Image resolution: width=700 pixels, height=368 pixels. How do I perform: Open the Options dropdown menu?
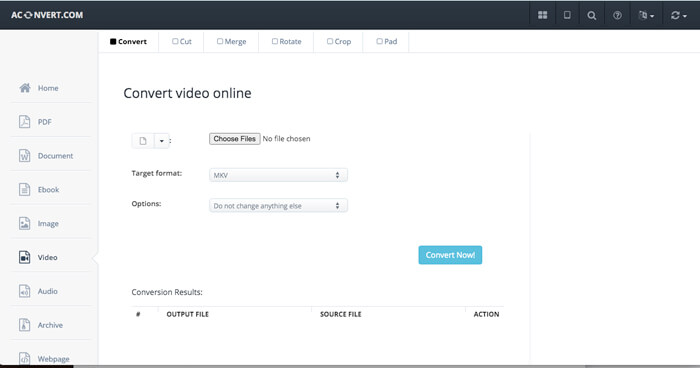tap(278, 206)
